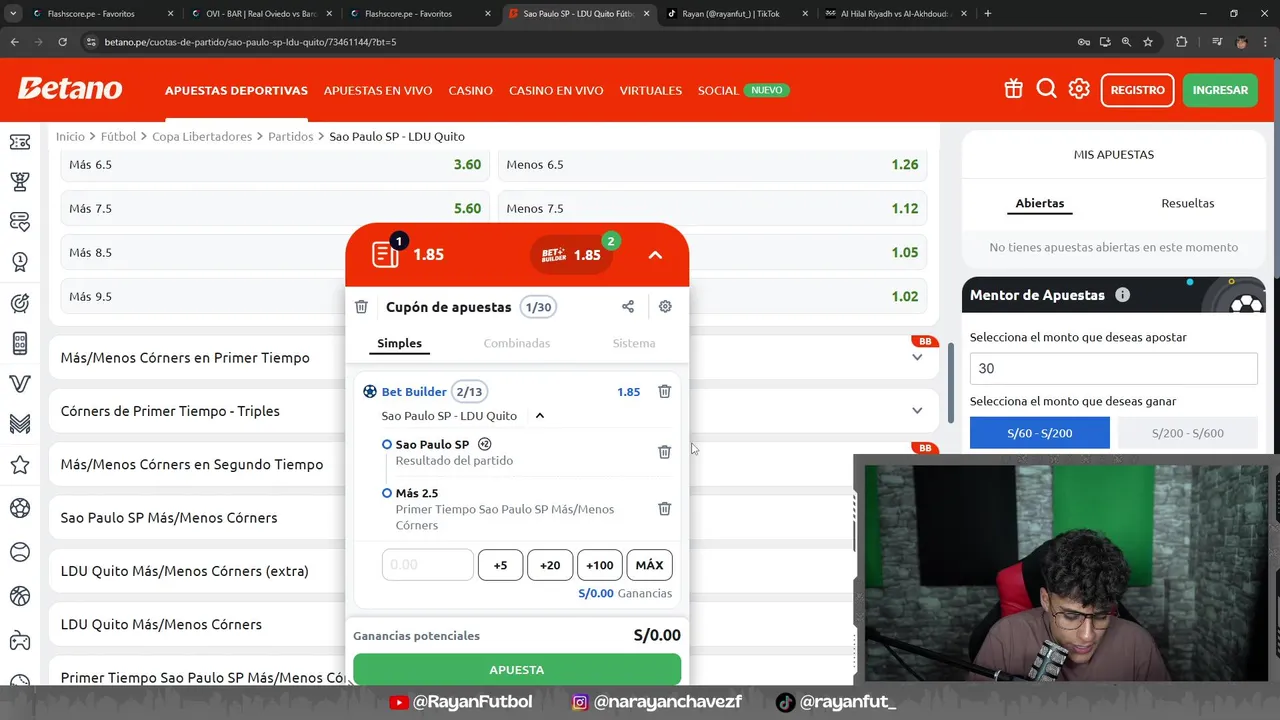
Task: Click the trophy icon in left sidebar
Action: tap(20, 181)
